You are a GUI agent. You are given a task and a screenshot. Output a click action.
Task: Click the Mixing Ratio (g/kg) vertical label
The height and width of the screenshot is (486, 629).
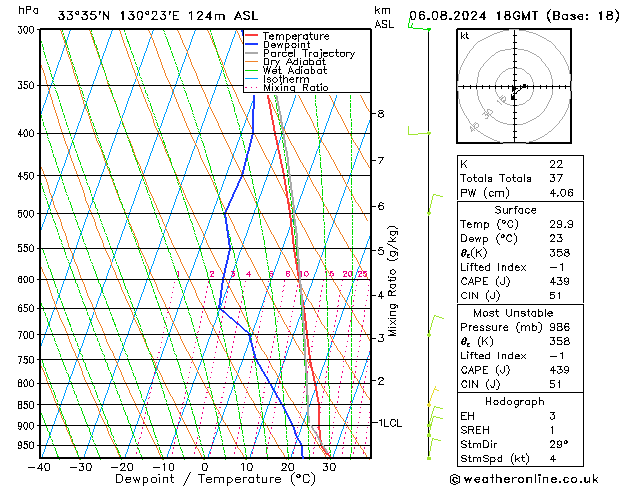[x=392, y=281]
